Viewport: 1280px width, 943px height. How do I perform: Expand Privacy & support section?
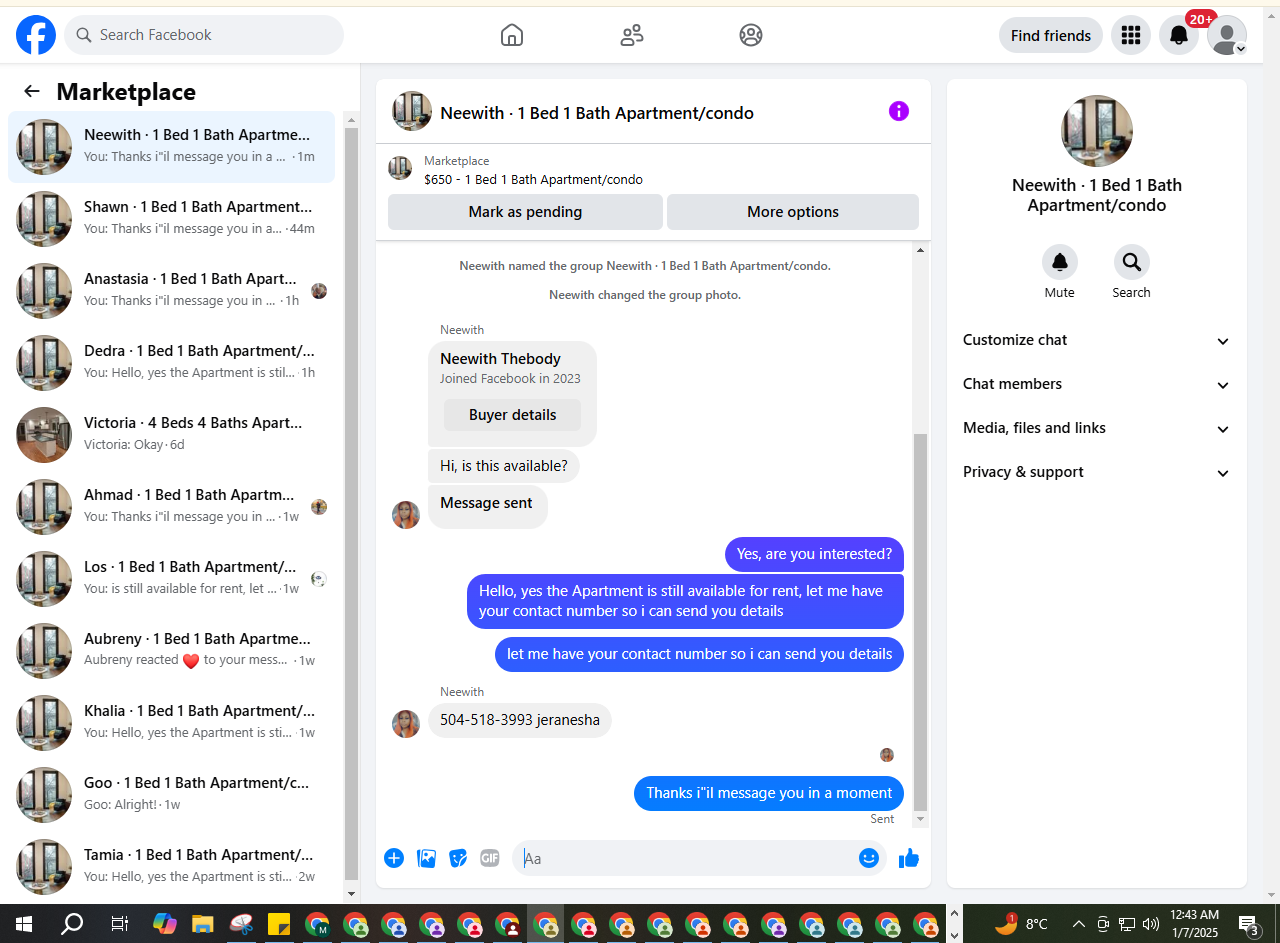click(1097, 472)
